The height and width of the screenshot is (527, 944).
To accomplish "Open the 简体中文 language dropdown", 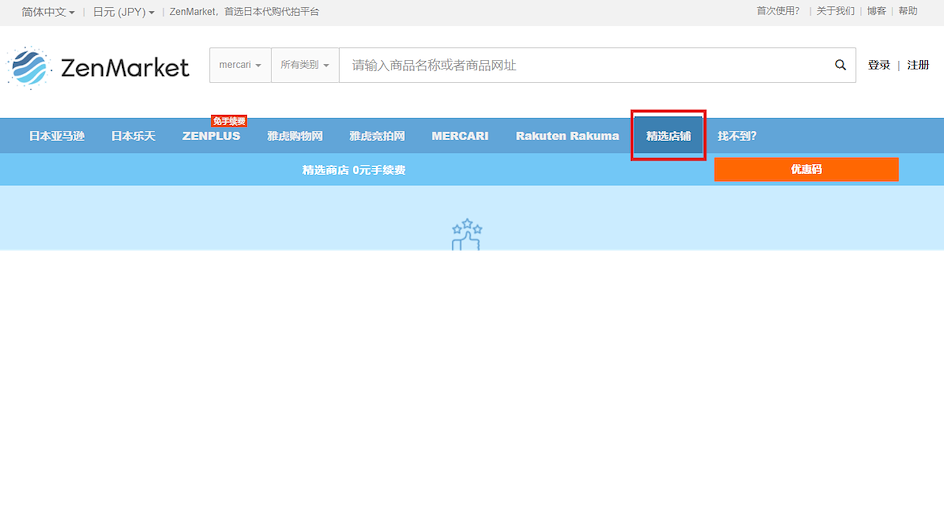I will pos(48,11).
